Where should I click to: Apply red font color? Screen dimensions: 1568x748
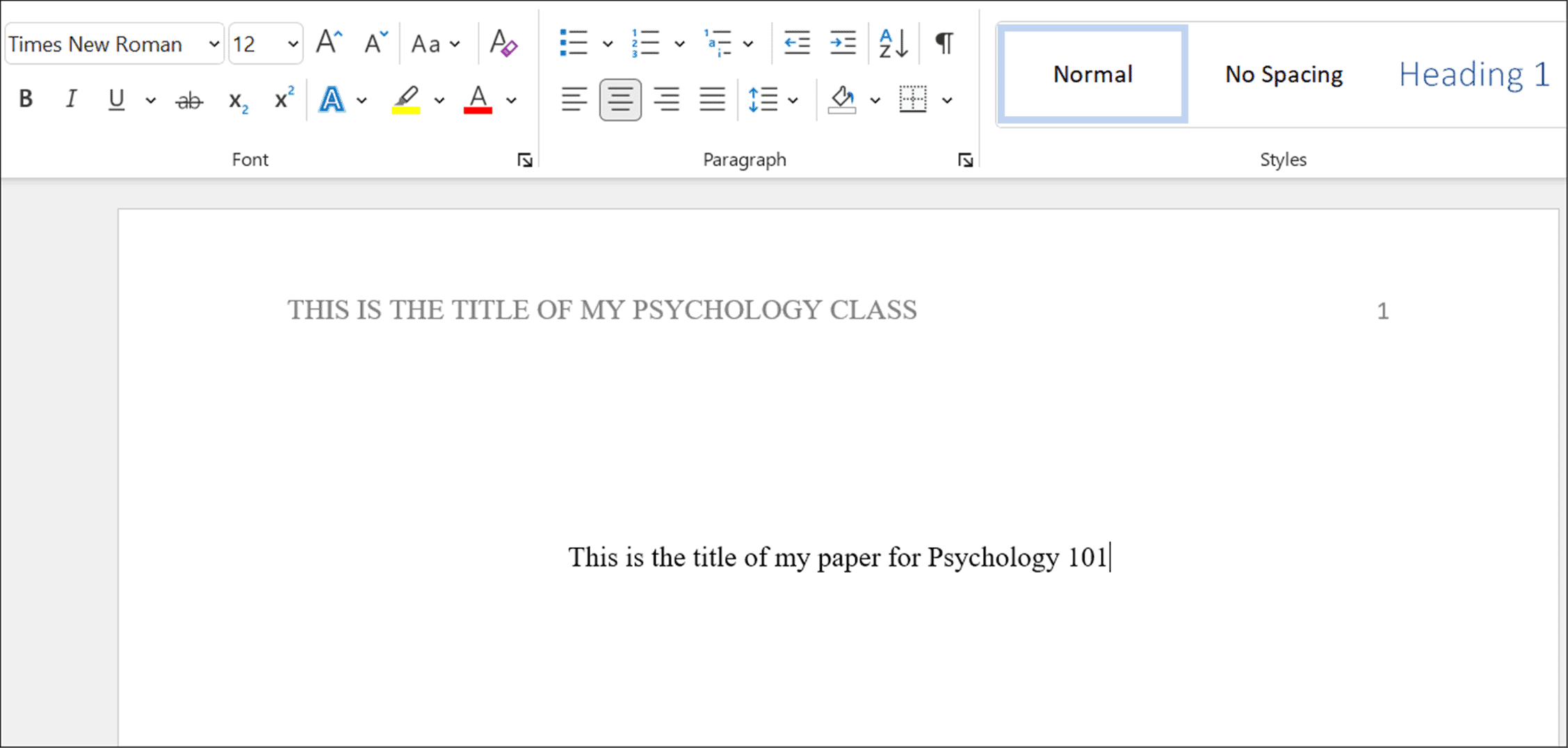tap(477, 99)
